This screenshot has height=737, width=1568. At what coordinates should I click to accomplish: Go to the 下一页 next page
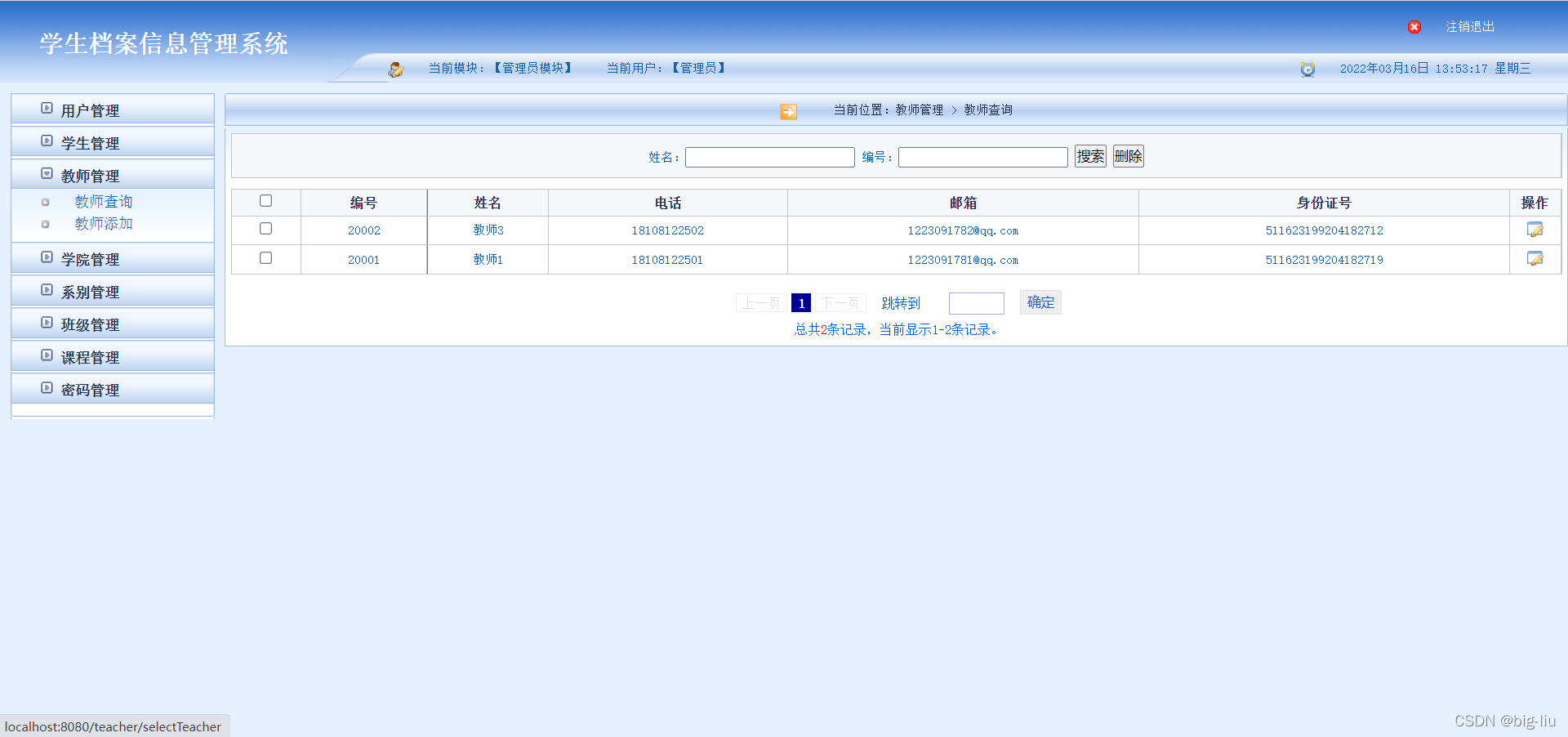(840, 303)
